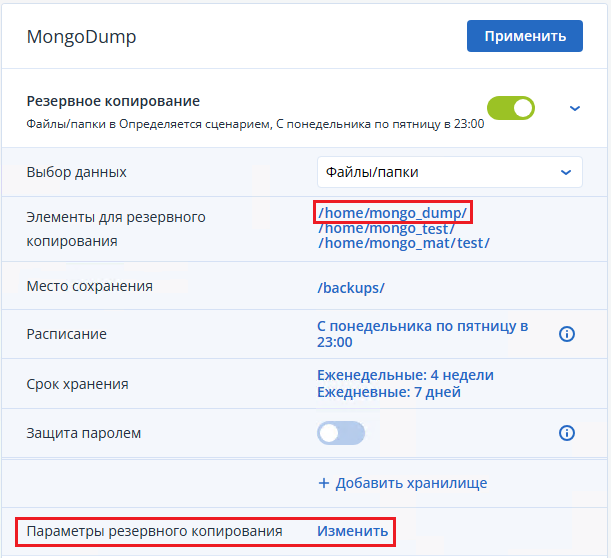Select the Место сохранения label
Viewport: 611px width, 558px height.
pos(90,286)
